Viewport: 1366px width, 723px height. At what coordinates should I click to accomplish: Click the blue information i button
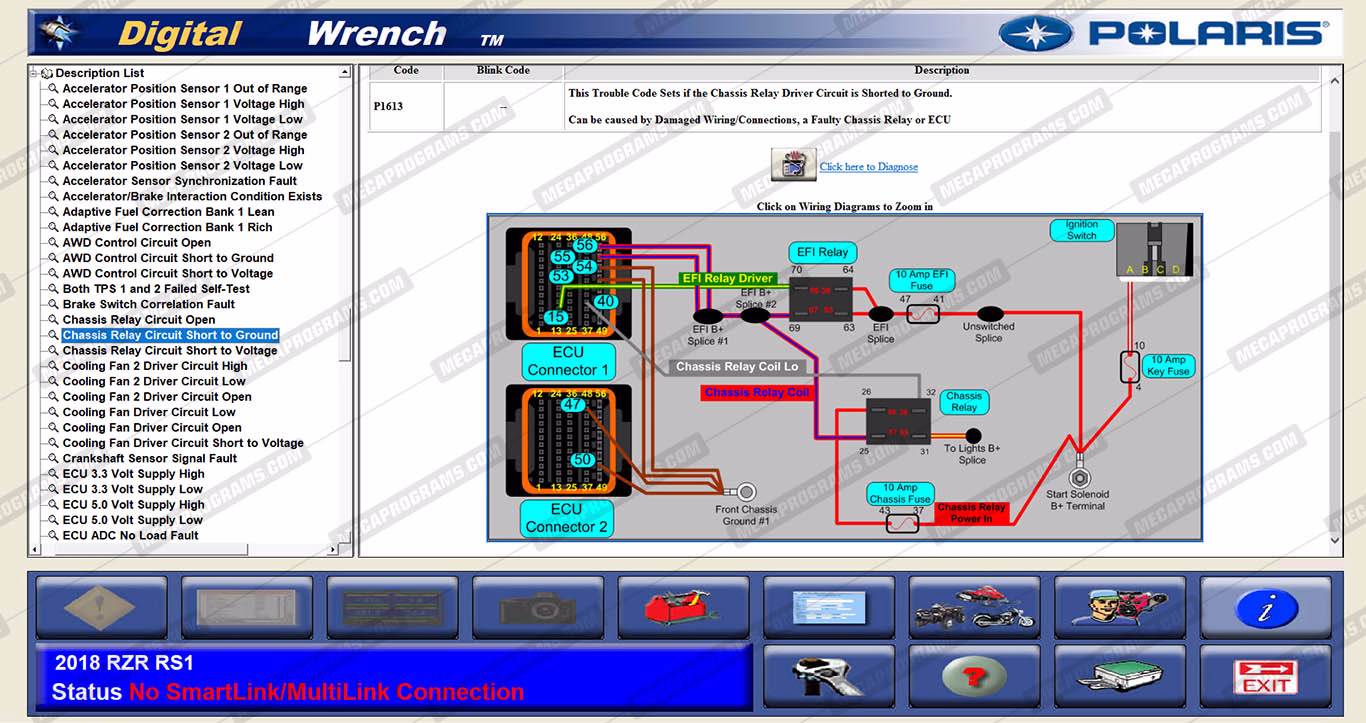(1265, 607)
